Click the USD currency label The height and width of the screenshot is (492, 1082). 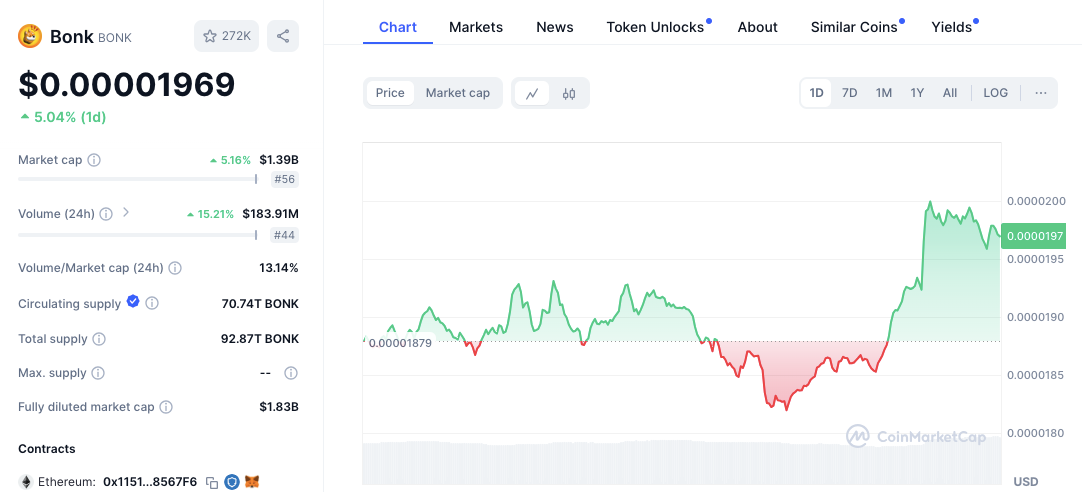[x=1025, y=481]
